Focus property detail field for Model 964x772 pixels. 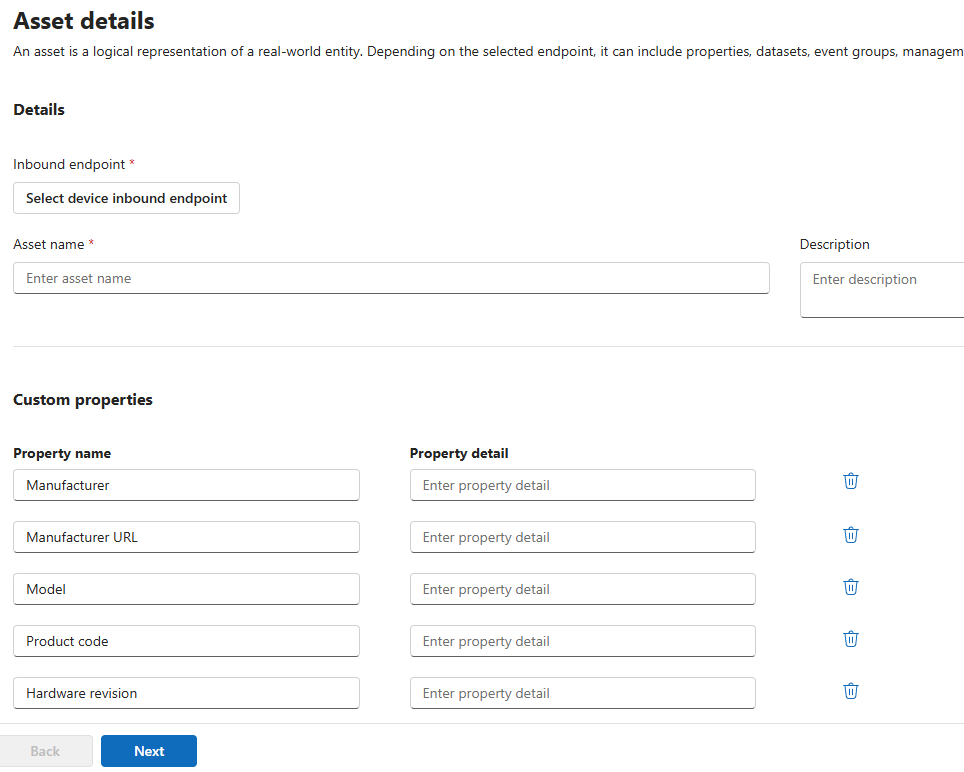tap(582, 589)
